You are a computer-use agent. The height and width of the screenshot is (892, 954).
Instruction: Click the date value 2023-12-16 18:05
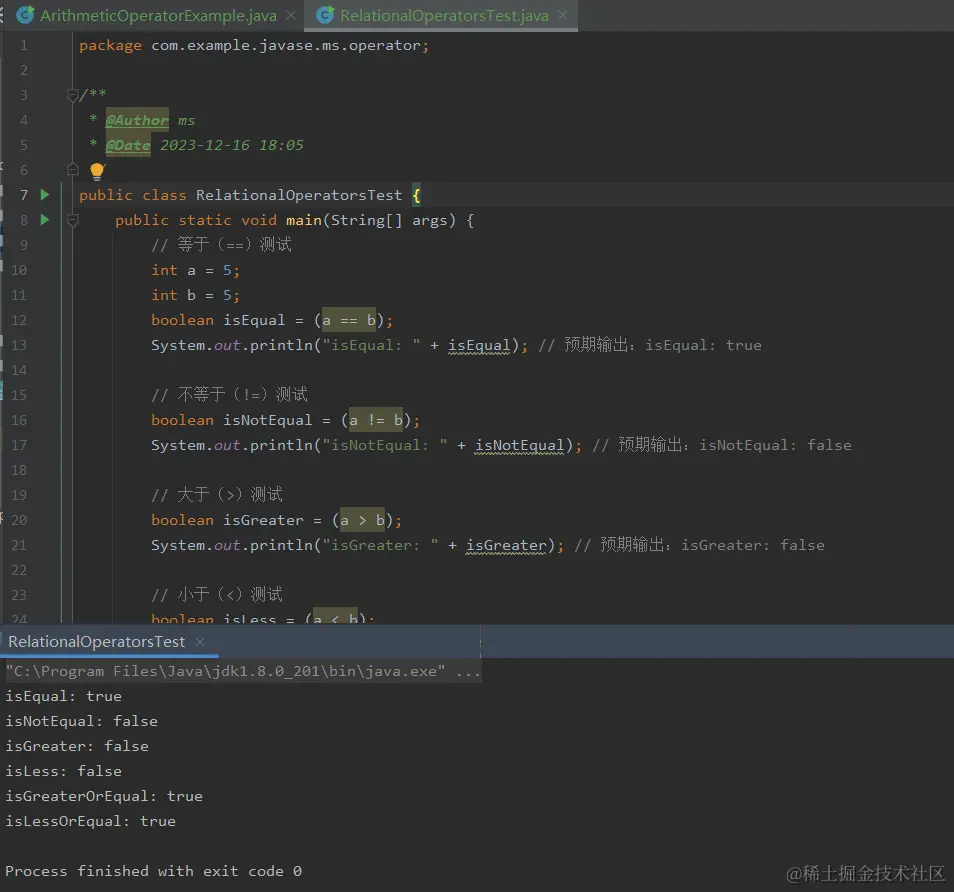pos(232,145)
